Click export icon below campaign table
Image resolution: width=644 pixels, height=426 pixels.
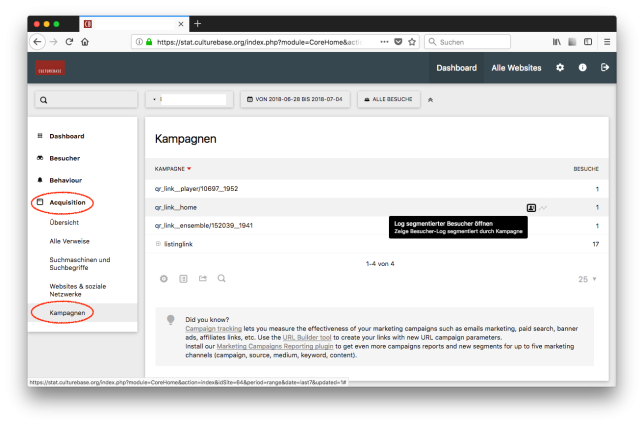[x=202, y=278]
